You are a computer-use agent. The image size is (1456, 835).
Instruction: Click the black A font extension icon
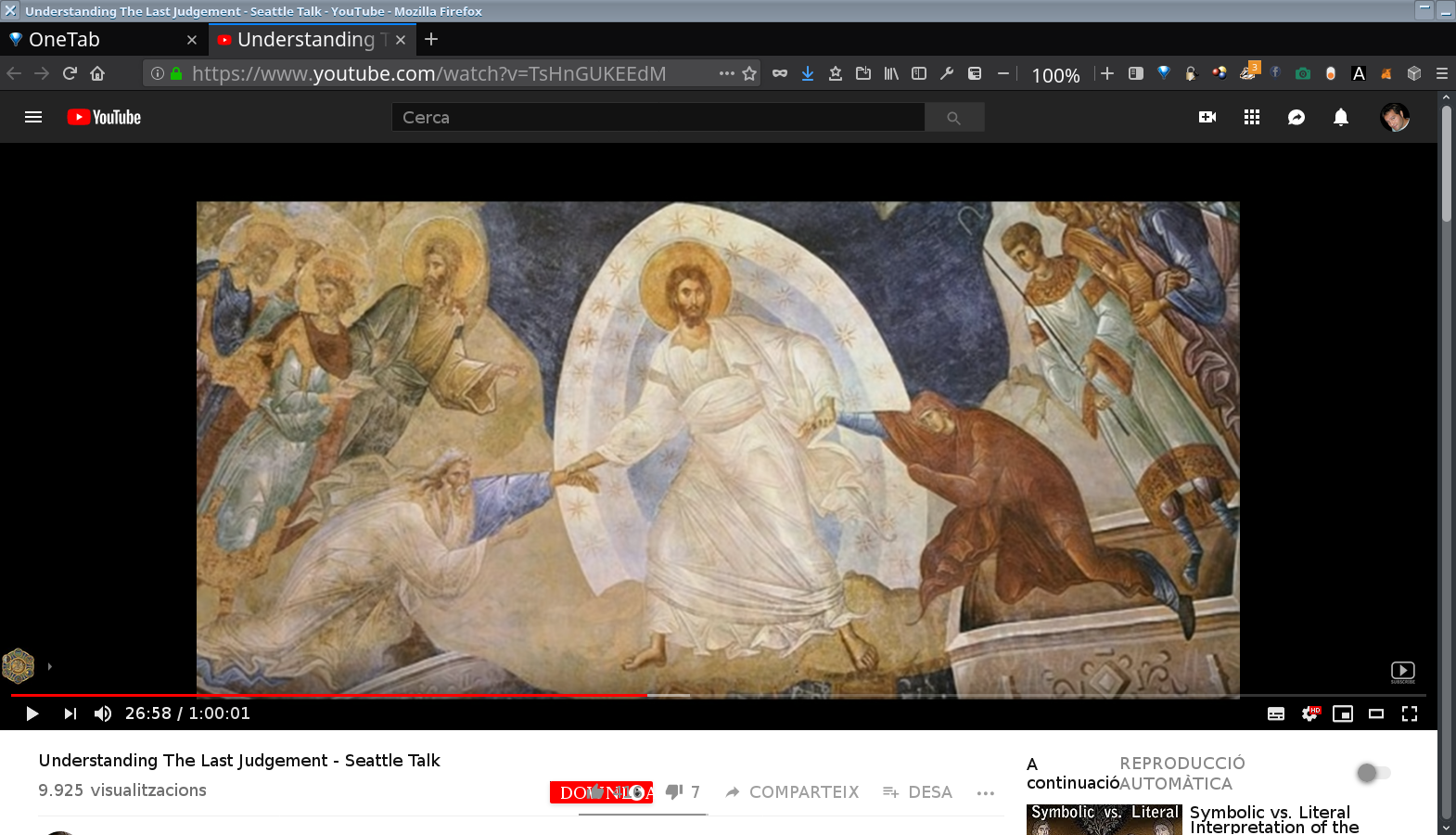[1359, 73]
